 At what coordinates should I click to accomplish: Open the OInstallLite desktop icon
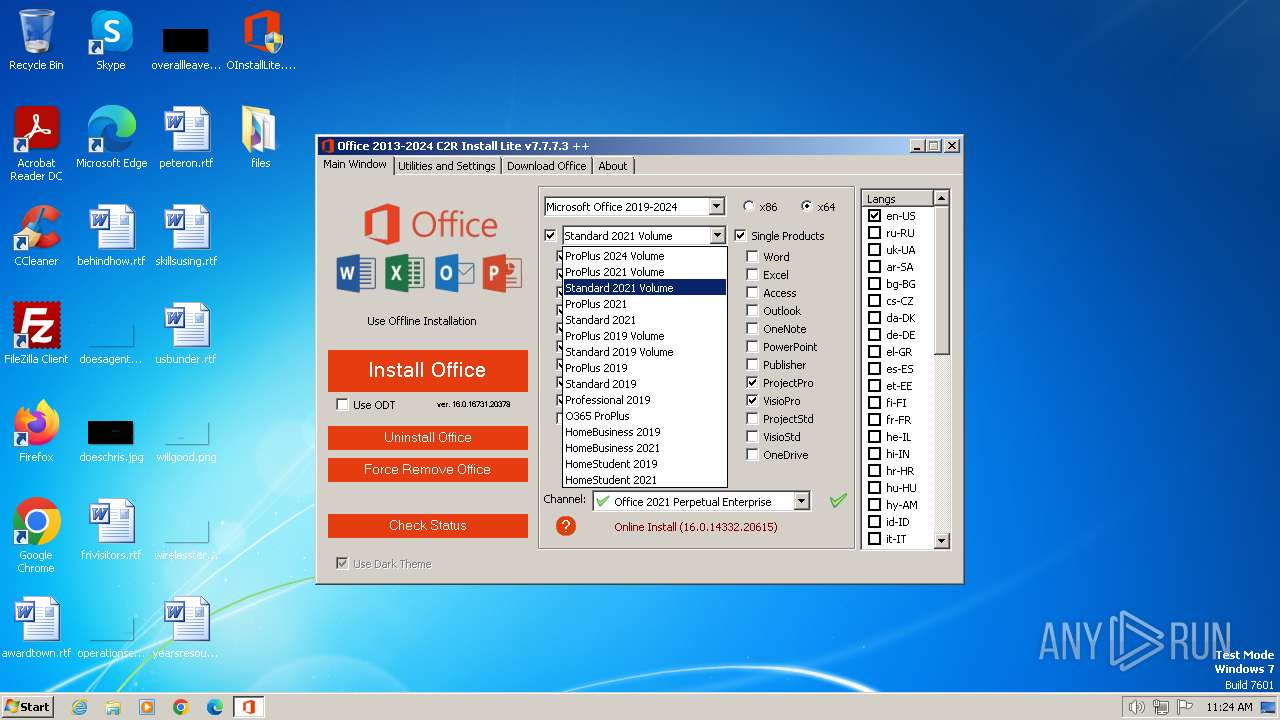pyautogui.click(x=262, y=40)
